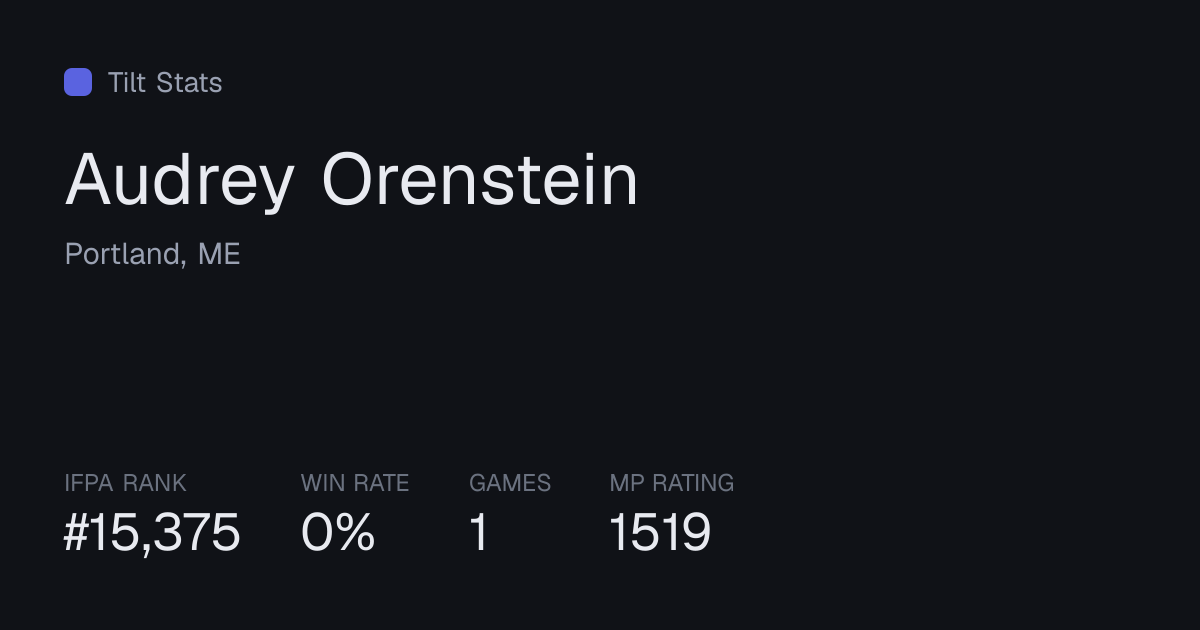The height and width of the screenshot is (630, 1200).
Task: Select the 0% win rate value
Action: tap(338, 532)
